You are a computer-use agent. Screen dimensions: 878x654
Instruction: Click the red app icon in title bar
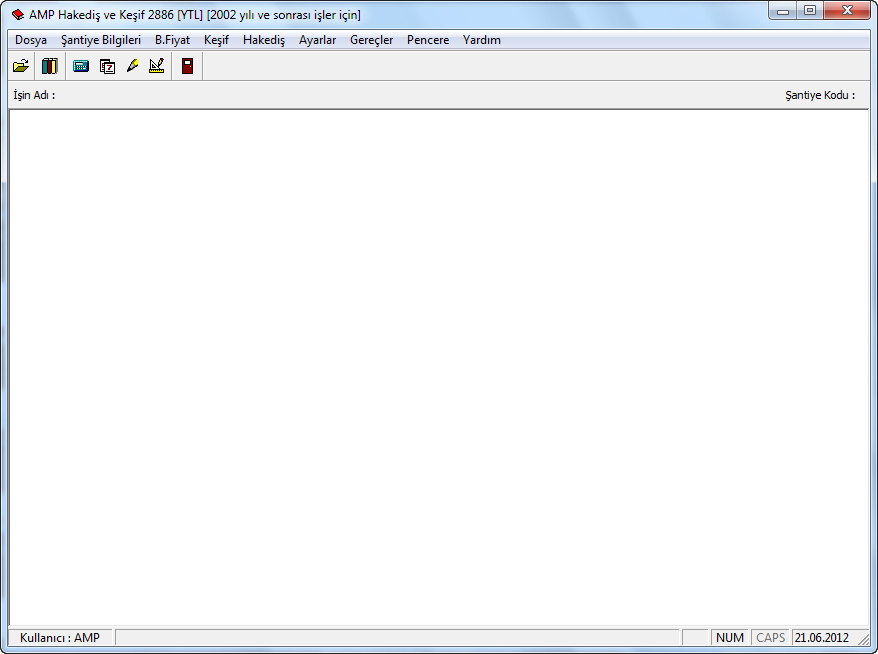(x=18, y=15)
